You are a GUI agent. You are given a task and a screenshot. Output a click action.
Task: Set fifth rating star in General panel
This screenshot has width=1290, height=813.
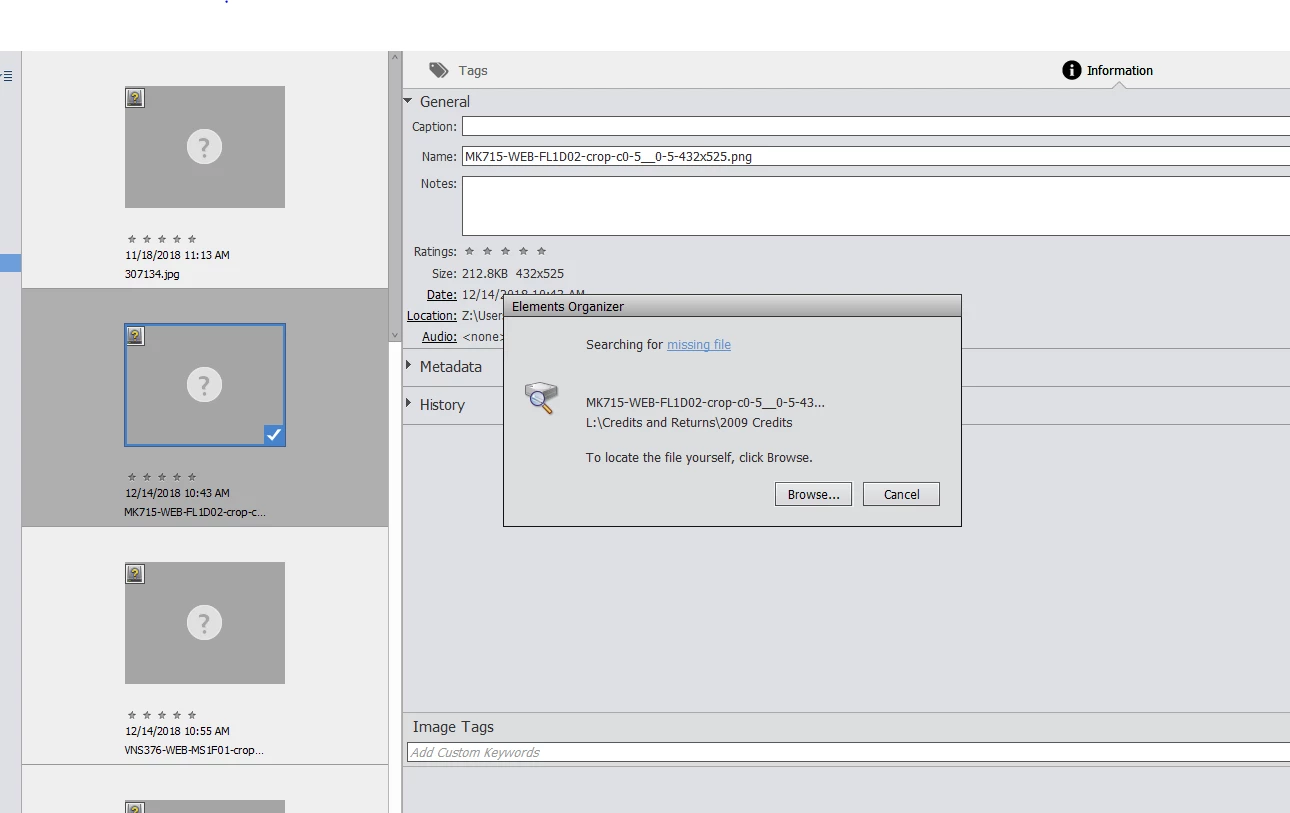tap(541, 251)
